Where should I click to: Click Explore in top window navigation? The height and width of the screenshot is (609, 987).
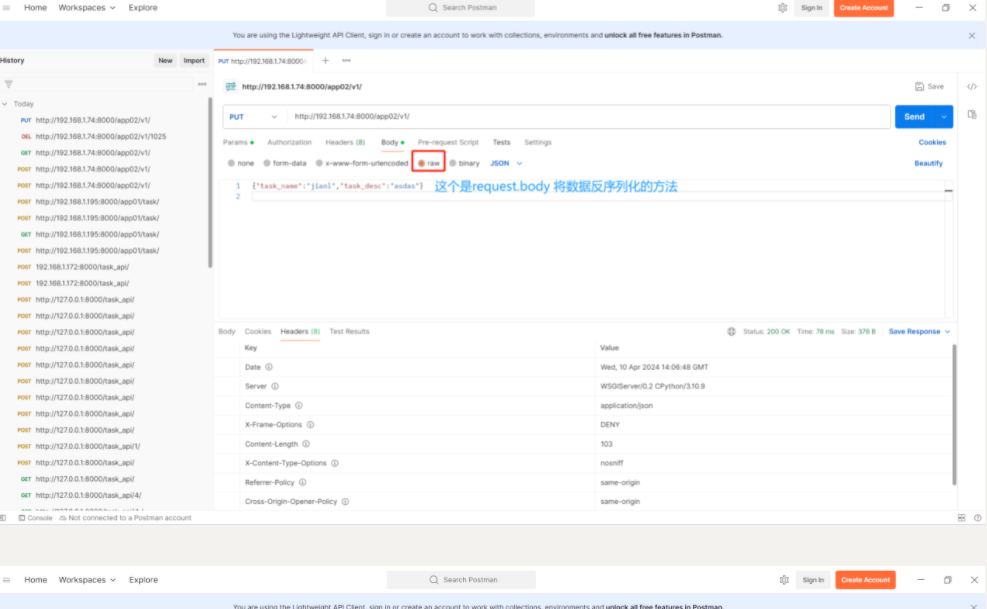tap(143, 8)
